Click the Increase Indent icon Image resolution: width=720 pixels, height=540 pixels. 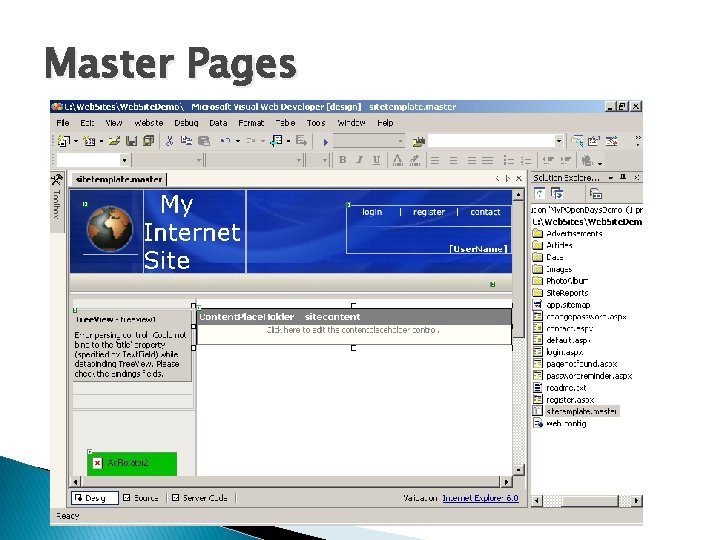coord(566,160)
